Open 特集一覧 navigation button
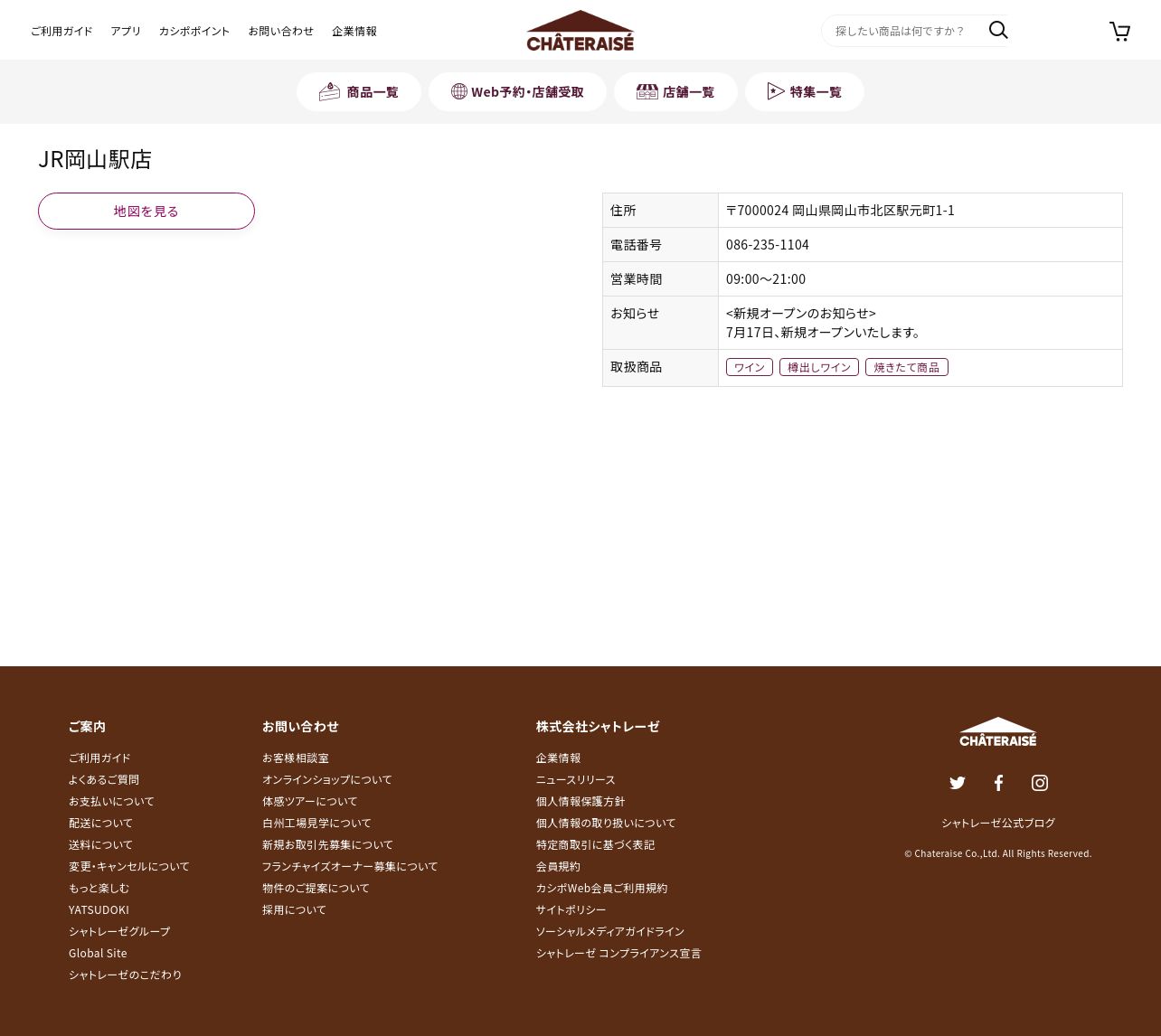The width and height of the screenshot is (1161, 1036). 804,92
